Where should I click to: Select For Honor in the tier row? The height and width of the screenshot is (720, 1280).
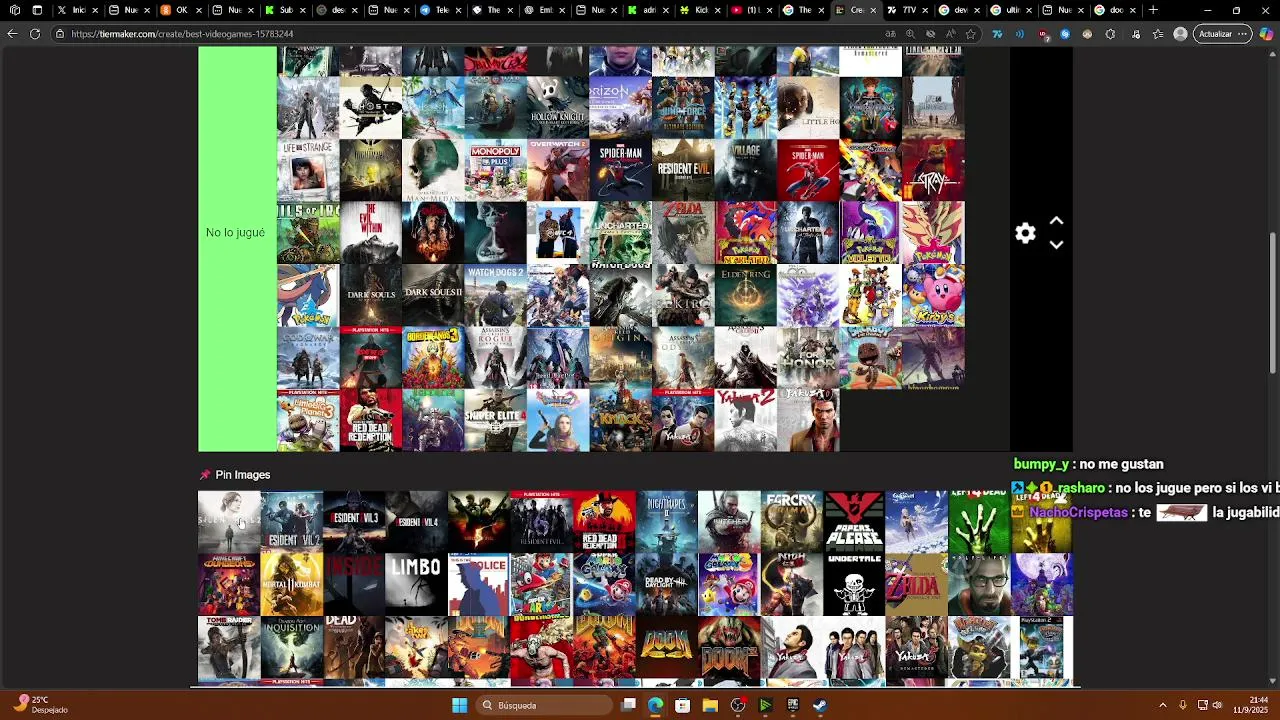tap(808, 358)
